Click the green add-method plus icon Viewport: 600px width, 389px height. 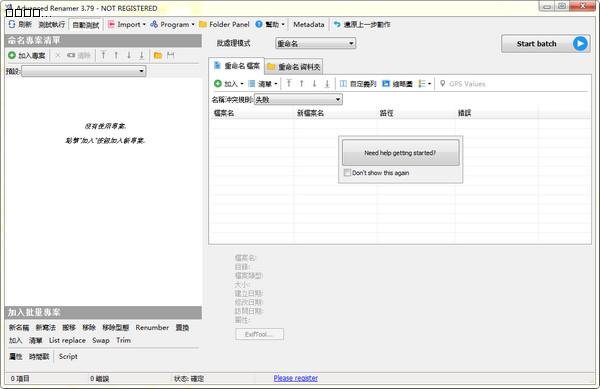pos(12,55)
